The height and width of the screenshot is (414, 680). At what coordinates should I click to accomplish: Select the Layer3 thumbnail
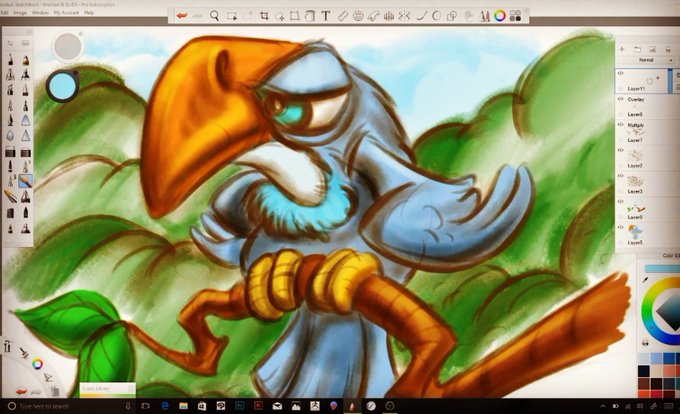[x=635, y=181]
